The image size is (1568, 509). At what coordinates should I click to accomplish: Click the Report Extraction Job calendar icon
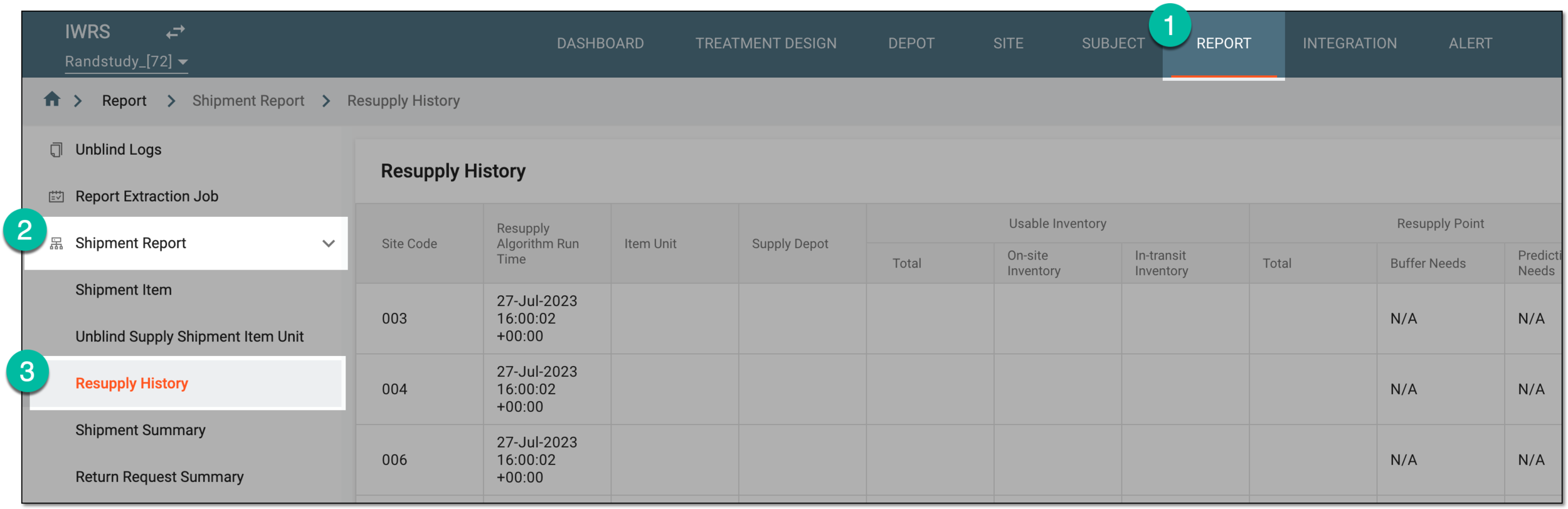pos(56,197)
